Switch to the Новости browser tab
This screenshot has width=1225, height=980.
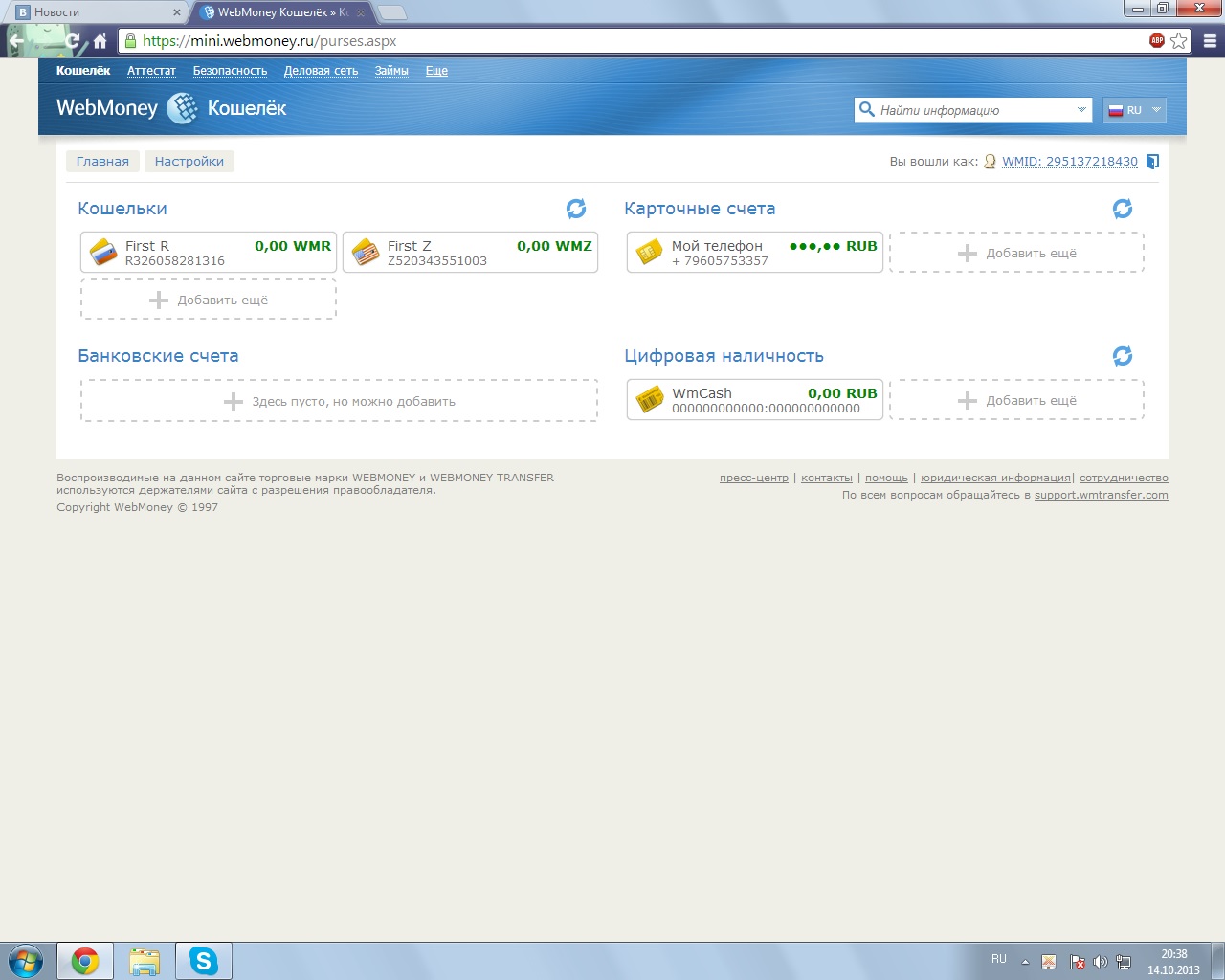pyautogui.click(x=96, y=12)
